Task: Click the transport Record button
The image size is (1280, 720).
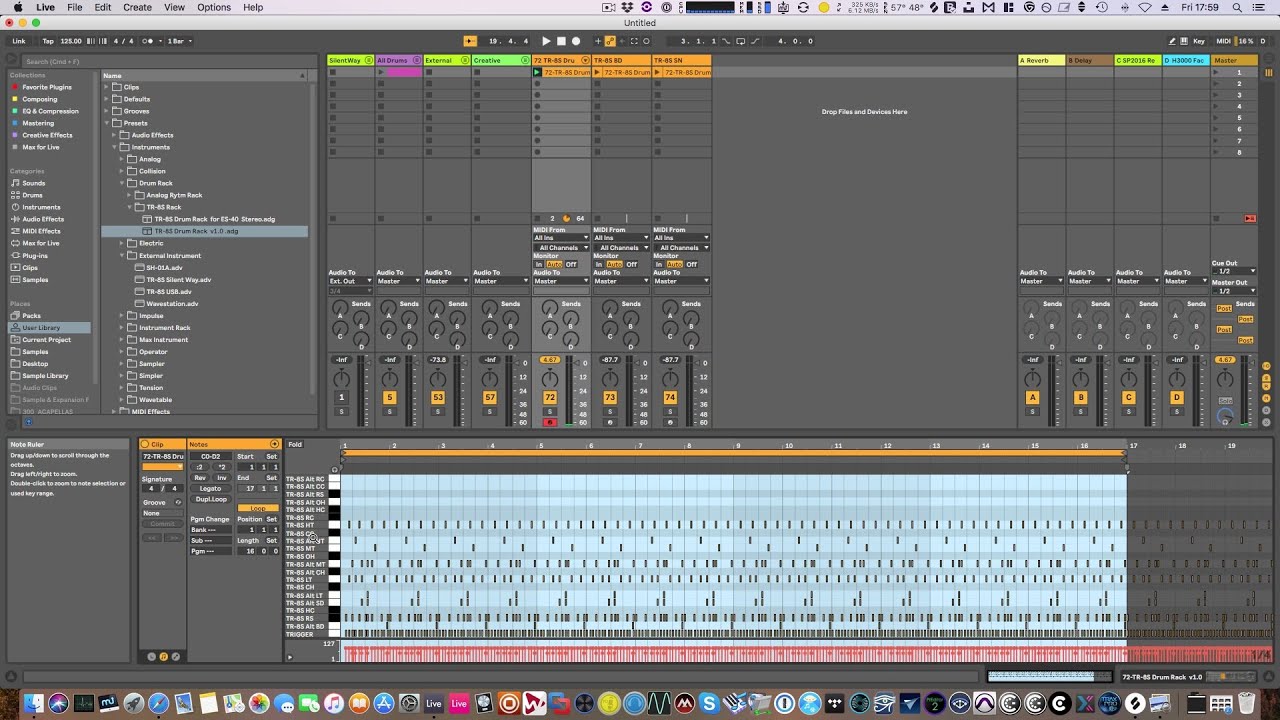Action: pos(576,41)
